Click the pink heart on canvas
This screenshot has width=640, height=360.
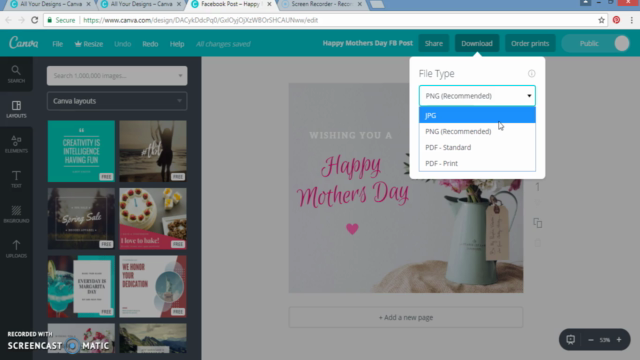[x=352, y=229]
